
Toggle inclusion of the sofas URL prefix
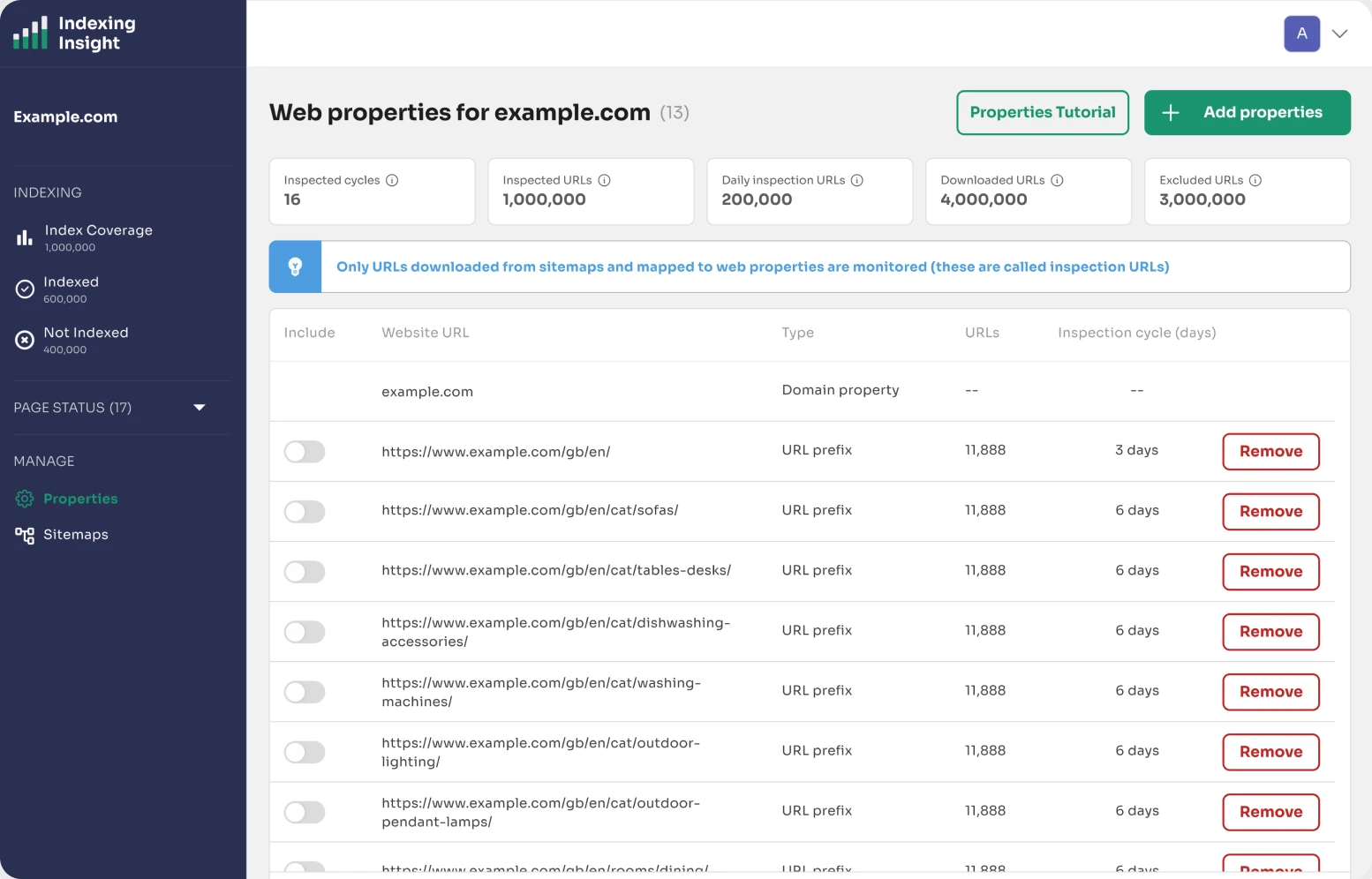click(305, 511)
